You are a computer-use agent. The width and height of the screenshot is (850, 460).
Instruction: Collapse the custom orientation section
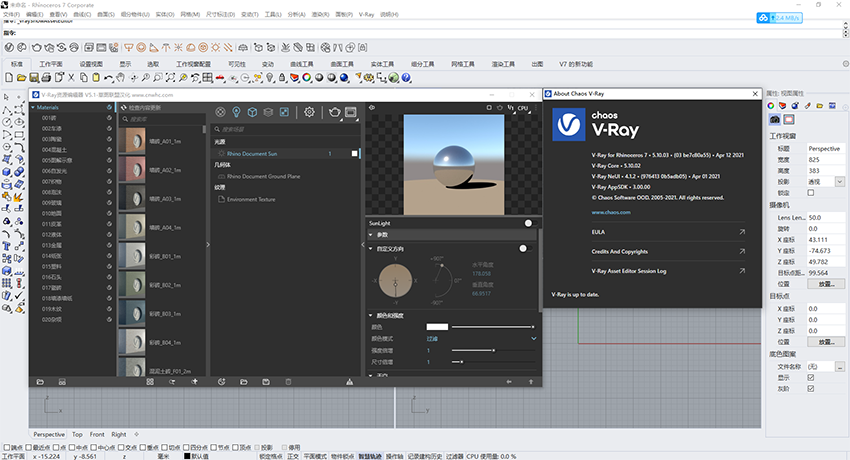(371, 249)
